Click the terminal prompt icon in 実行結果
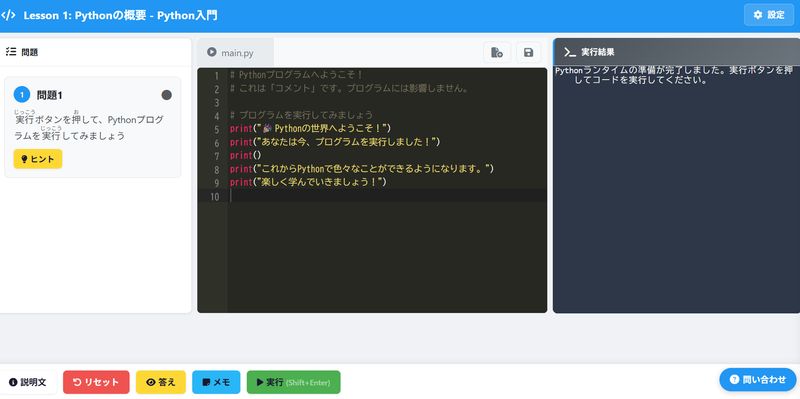800x399 pixels. pyautogui.click(x=570, y=52)
